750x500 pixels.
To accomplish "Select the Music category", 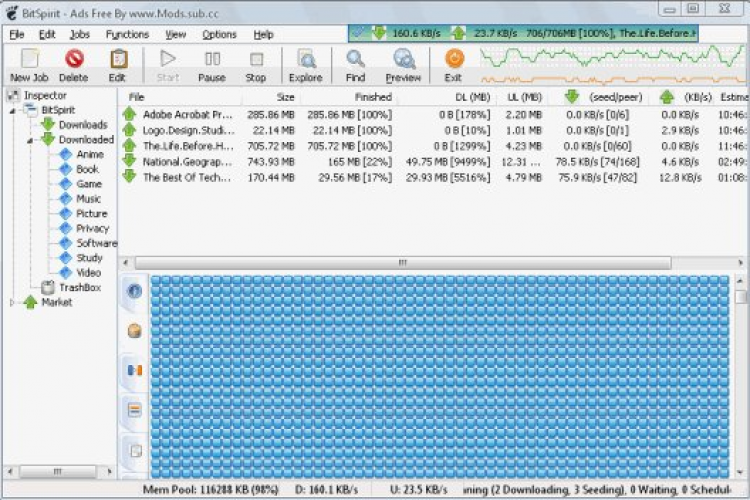I will pos(88,199).
